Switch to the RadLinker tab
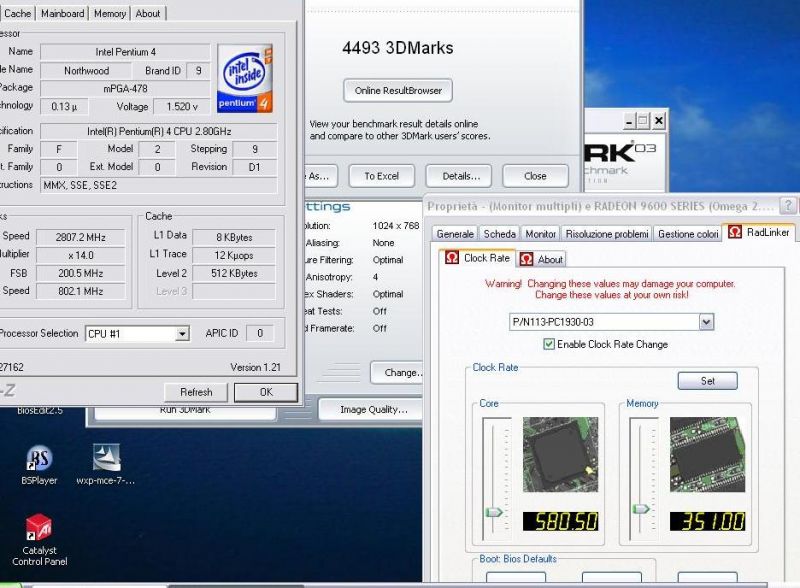800x588 pixels. 760,233
